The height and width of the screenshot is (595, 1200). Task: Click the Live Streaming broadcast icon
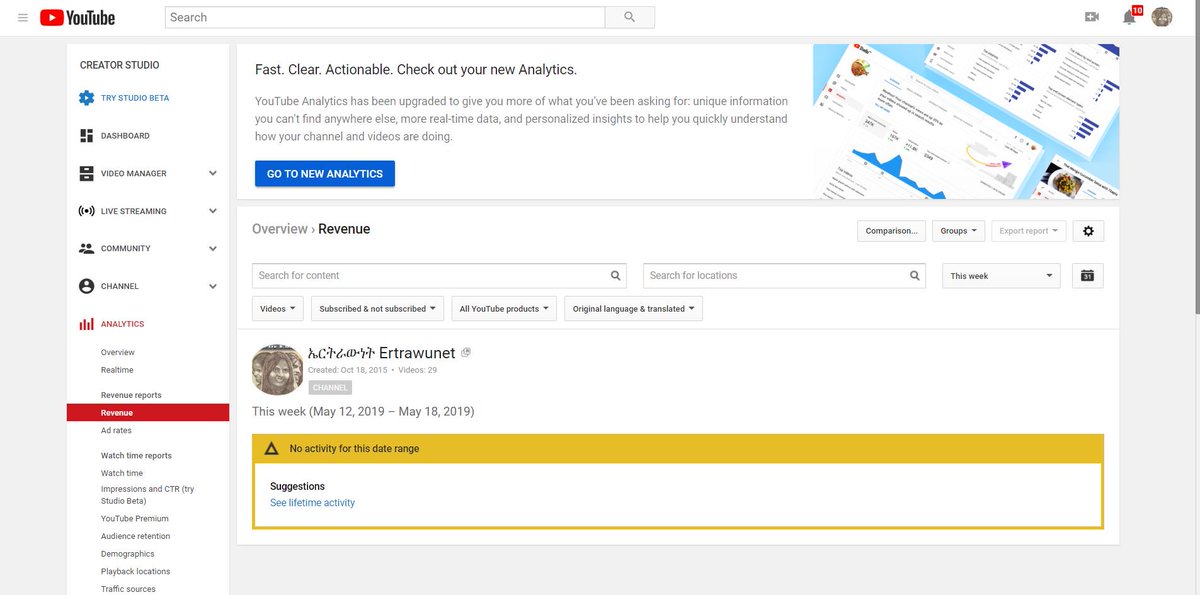click(87, 211)
